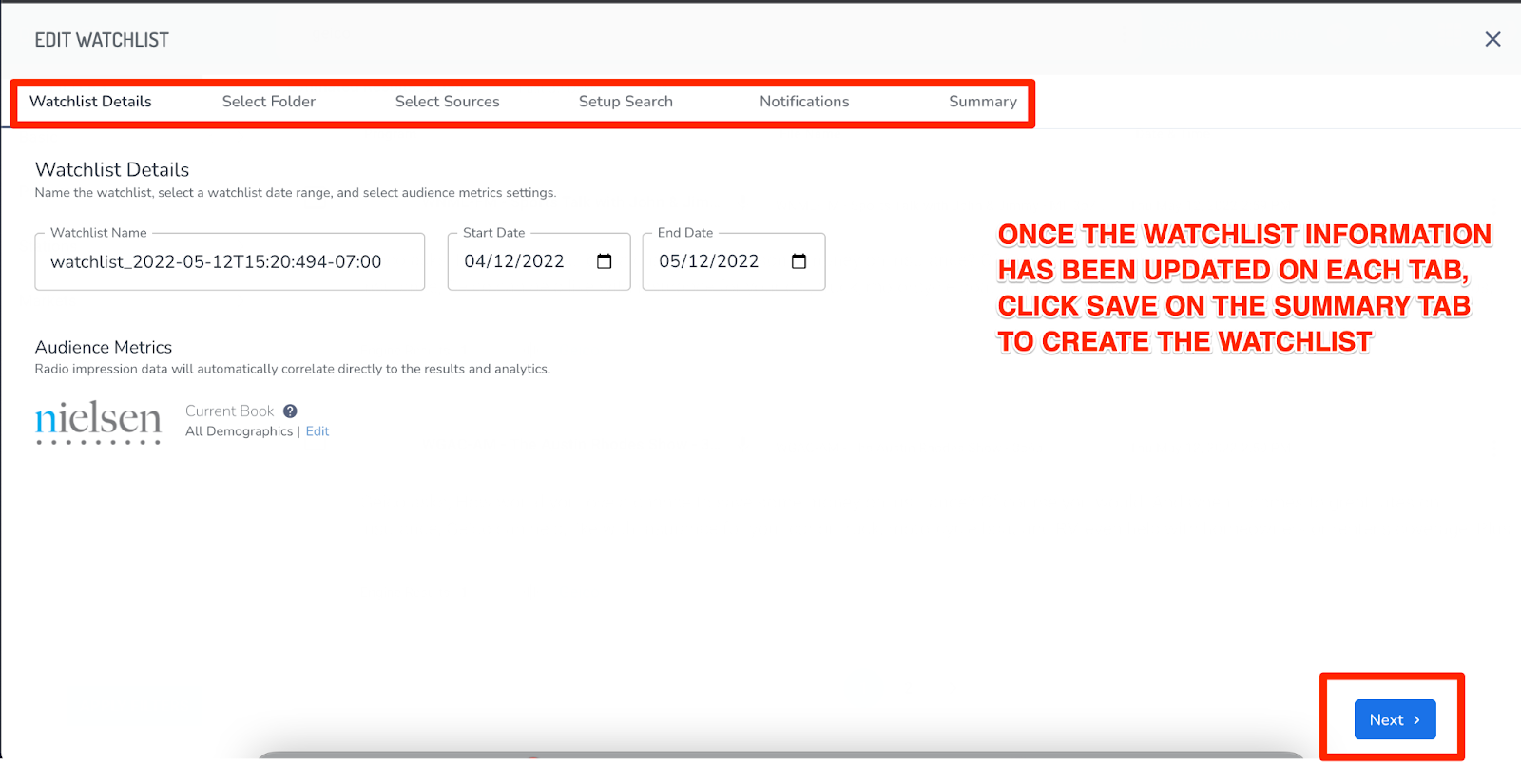1521x784 pixels.
Task: Open the End Date calendar picker icon
Action: coord(799,261)
